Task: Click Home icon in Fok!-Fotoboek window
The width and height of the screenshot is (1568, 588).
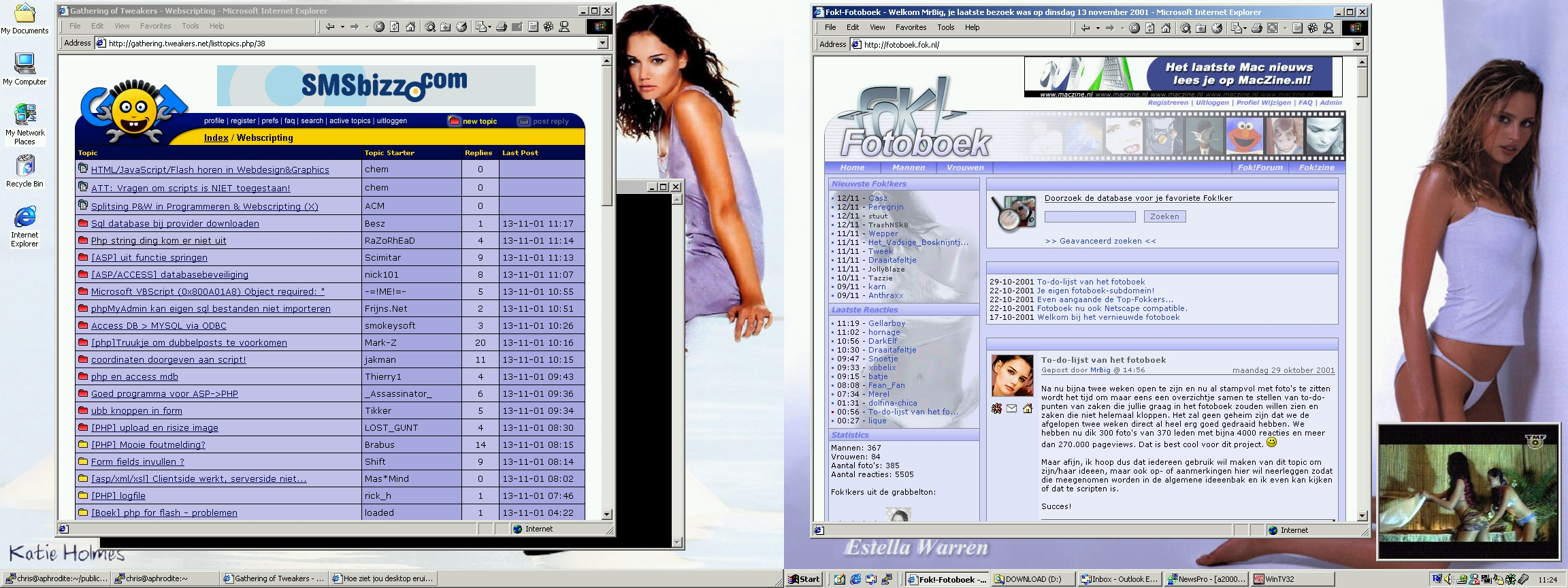Action: 1166,28
